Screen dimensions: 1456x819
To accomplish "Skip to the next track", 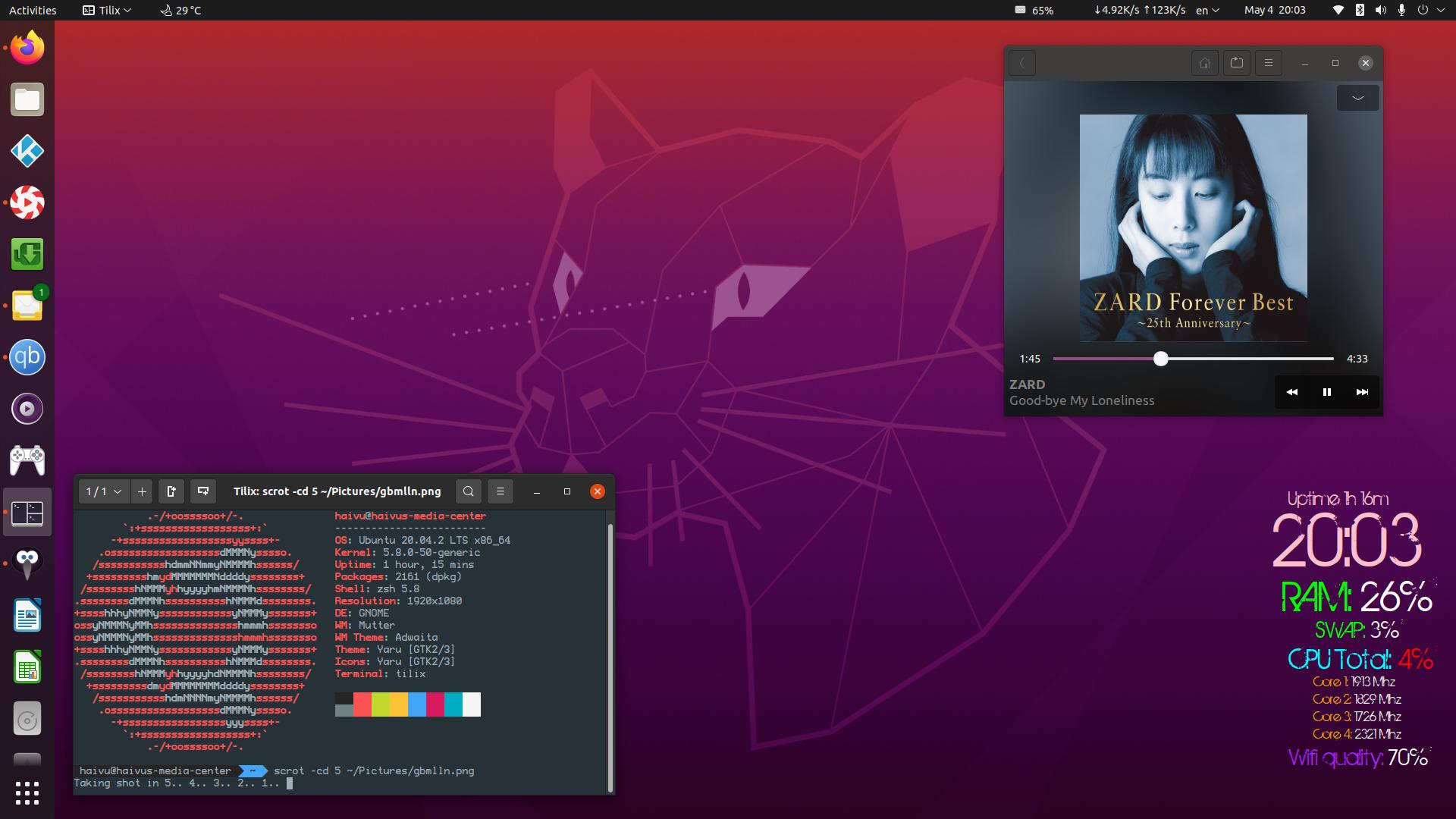I will (1362, 392).
